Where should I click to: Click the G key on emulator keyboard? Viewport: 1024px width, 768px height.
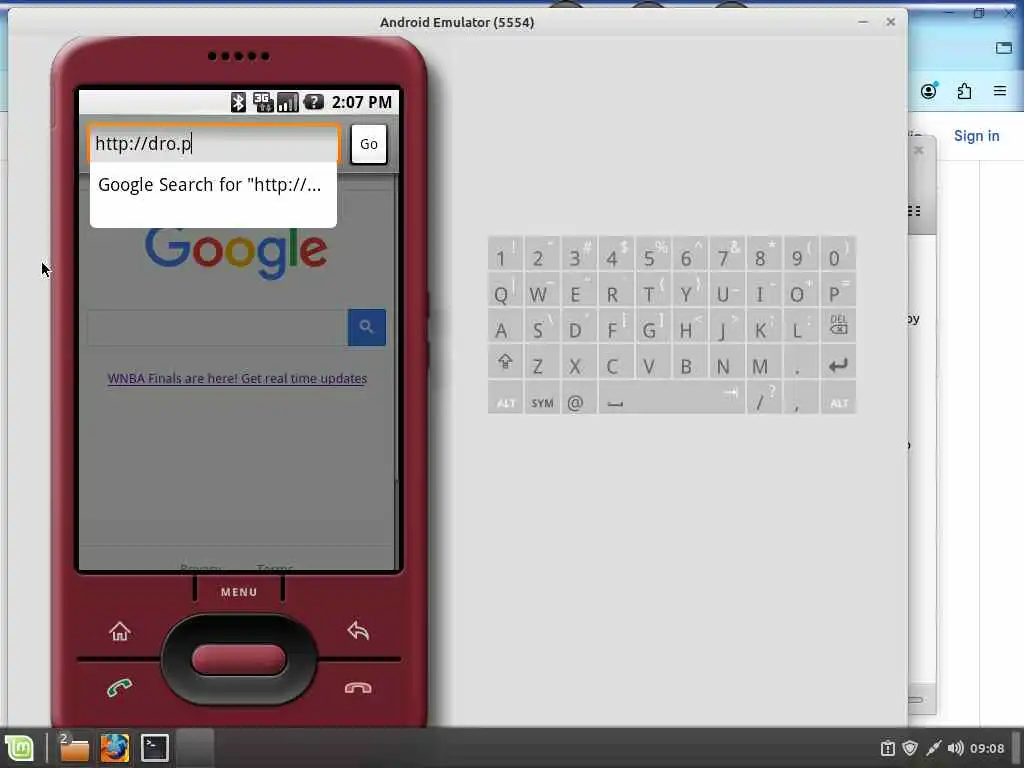click(653, 327)
